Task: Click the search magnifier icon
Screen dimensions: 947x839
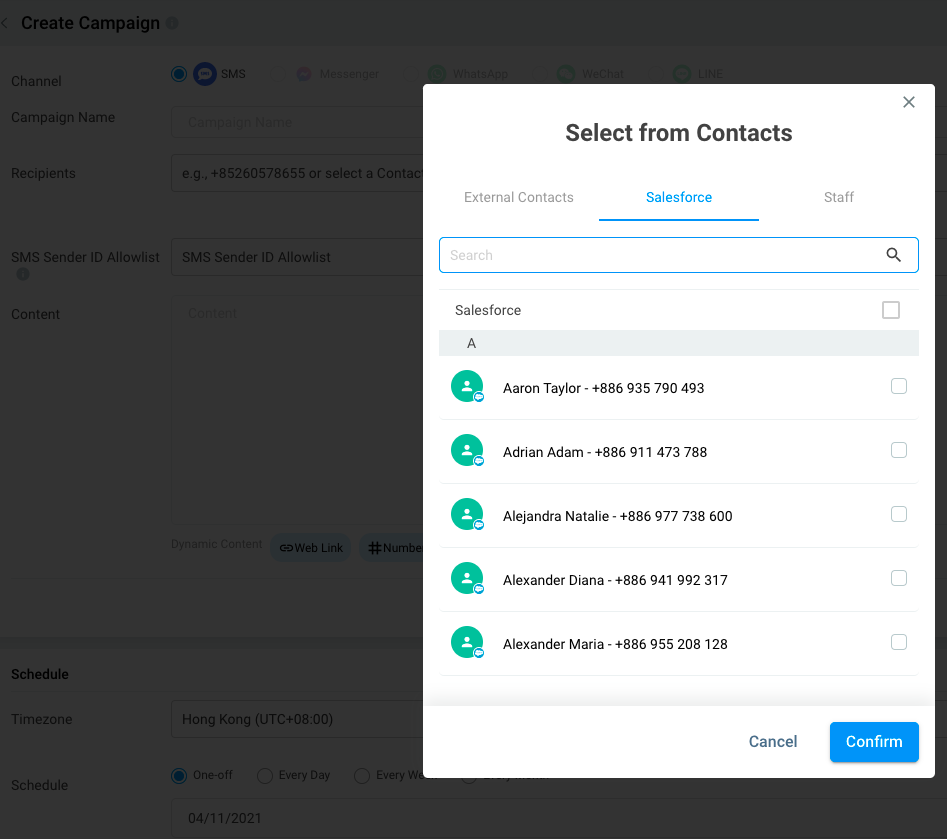Action: (x=894, y=255)
